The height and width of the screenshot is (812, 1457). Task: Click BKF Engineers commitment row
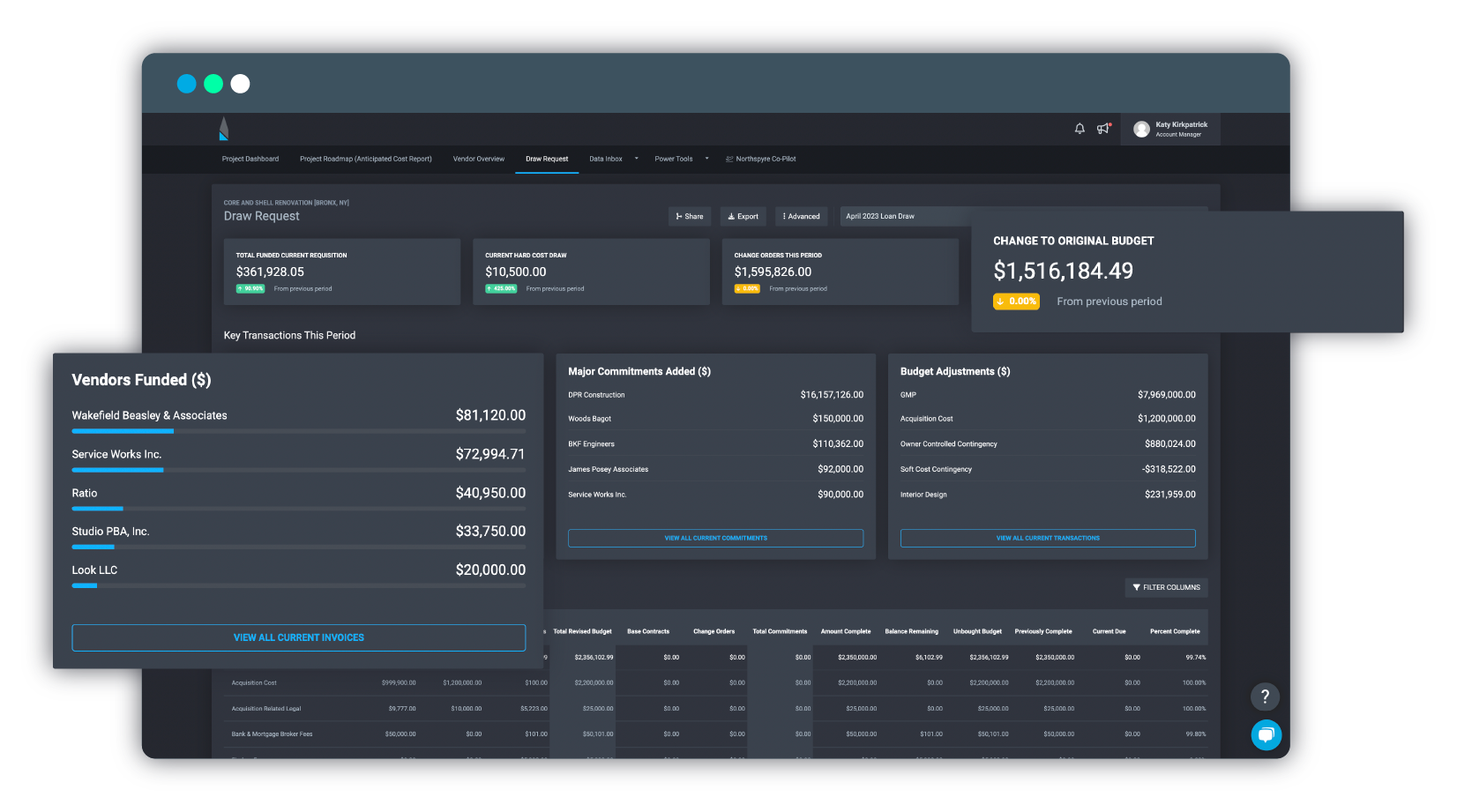tap(715, 444)
